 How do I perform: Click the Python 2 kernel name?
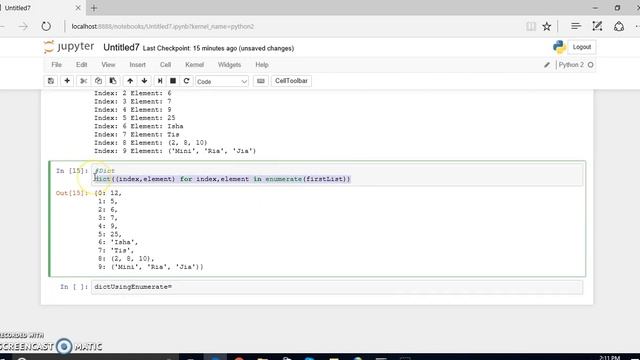click(571, 65)
